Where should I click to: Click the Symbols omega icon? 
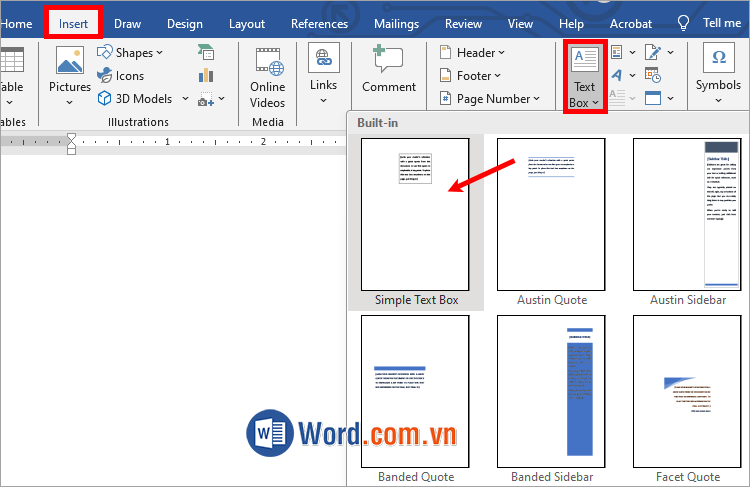point(718,57)
